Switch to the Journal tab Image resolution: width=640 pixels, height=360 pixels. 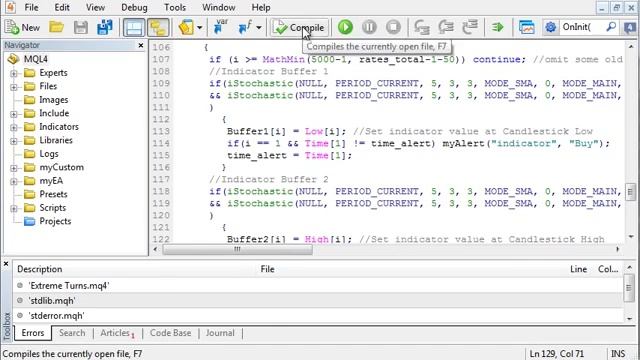pyautogui.click(x=220, y=333)
